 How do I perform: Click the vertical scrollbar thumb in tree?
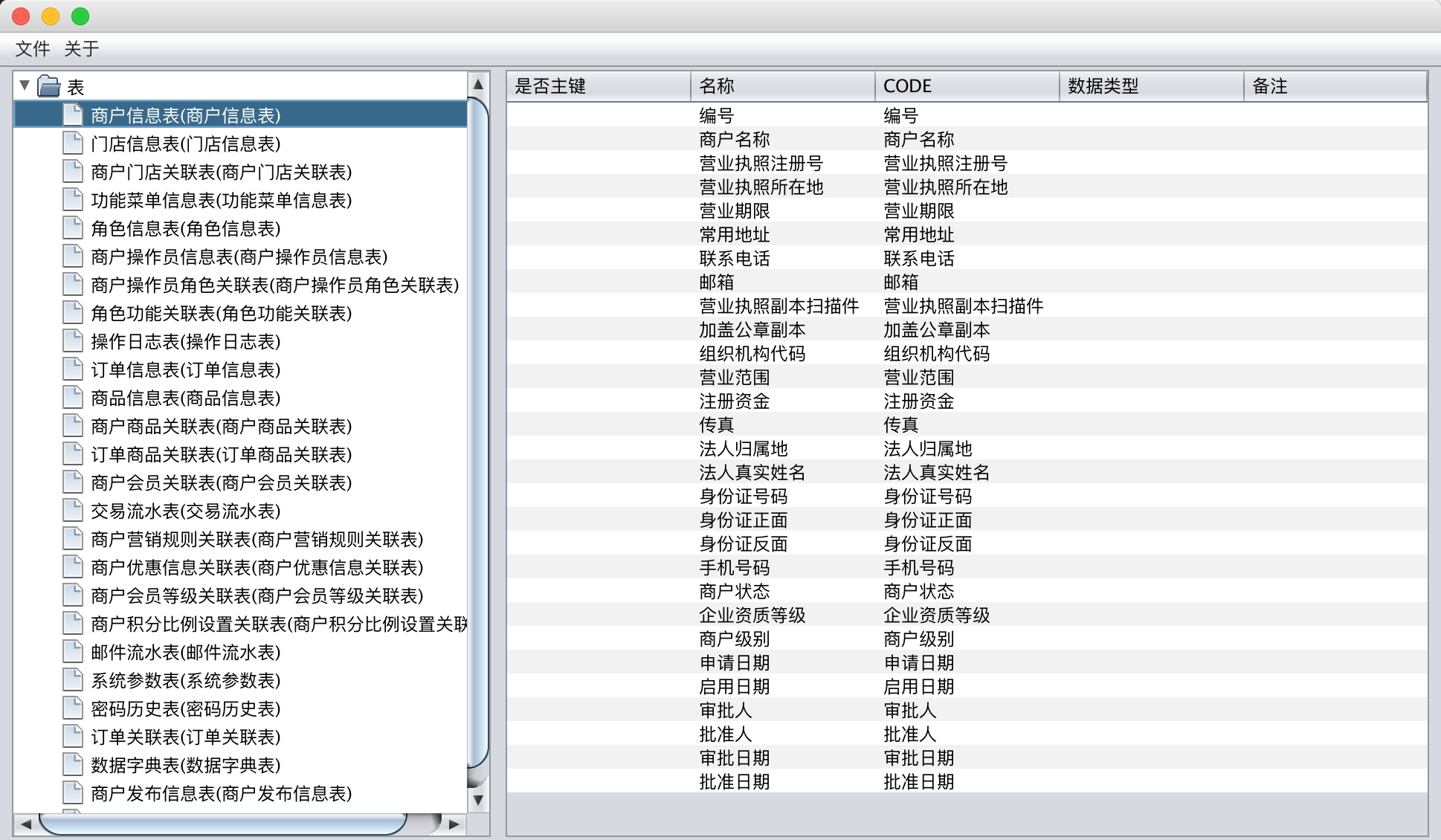coord(478,431)
